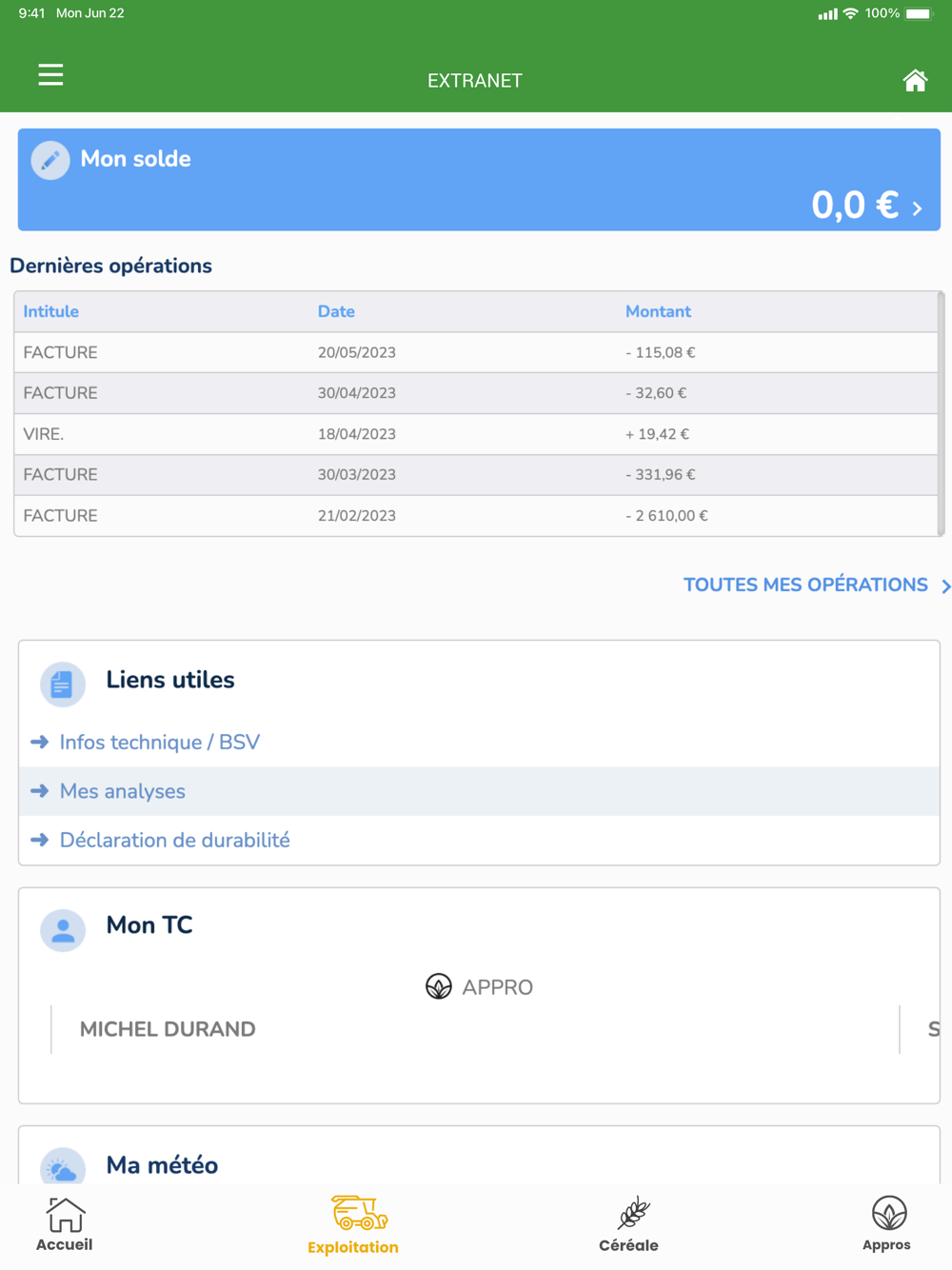Click the amount - 32,60 €
This screenshot has width=952, height=1270.
pos(656,393)
